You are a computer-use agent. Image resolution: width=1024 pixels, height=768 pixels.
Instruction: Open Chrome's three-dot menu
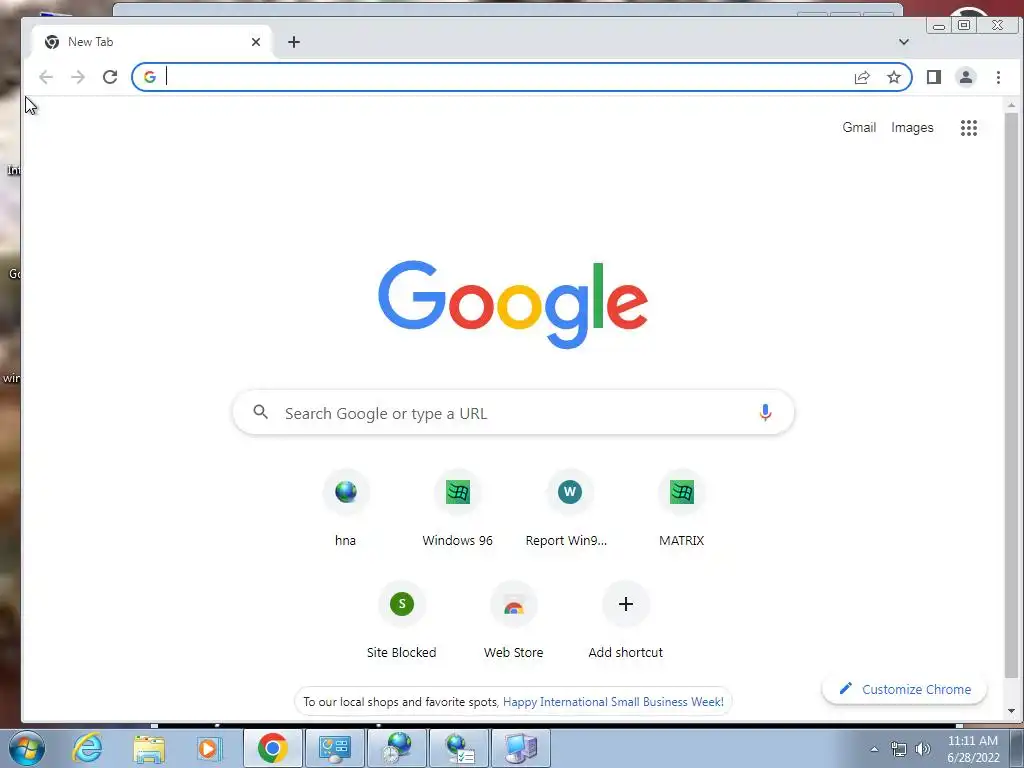[999, 77]
